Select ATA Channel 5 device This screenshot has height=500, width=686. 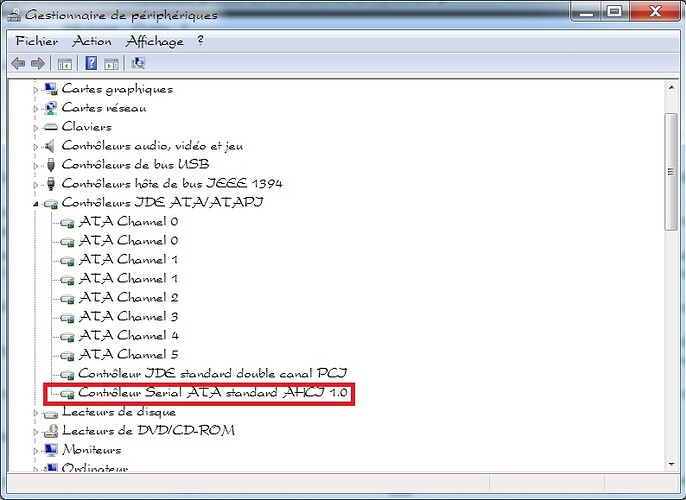tap(128, 355)
